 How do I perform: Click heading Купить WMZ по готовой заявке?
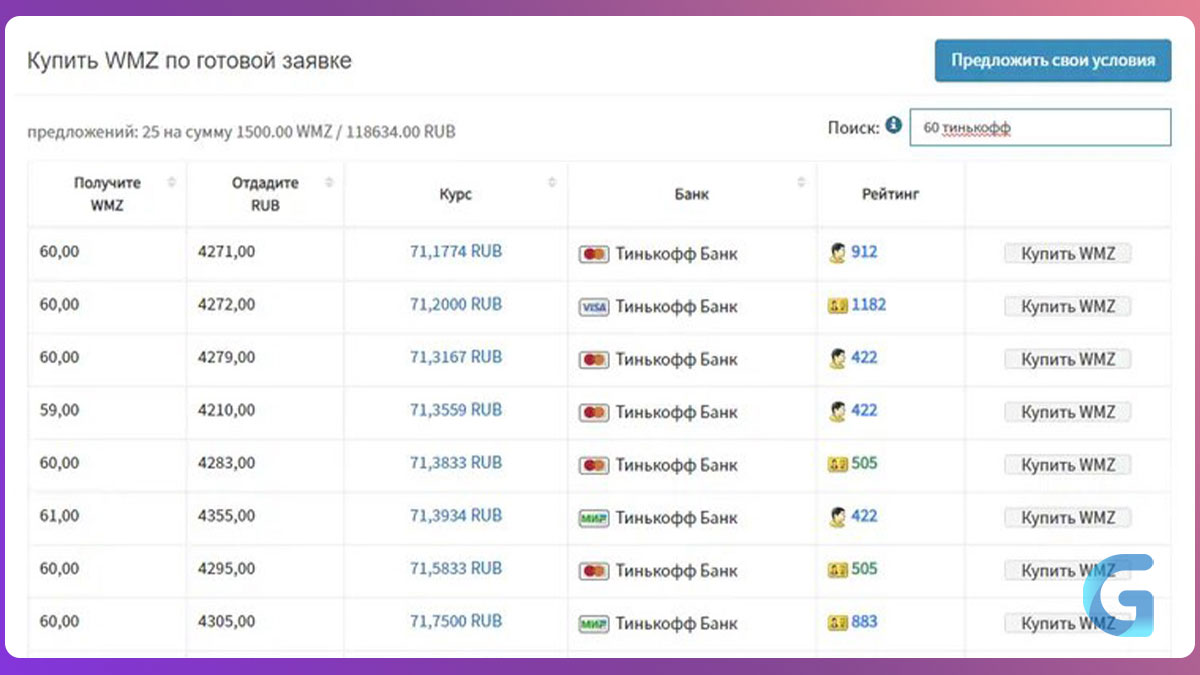pyautogui.click(x=189, y=61)
